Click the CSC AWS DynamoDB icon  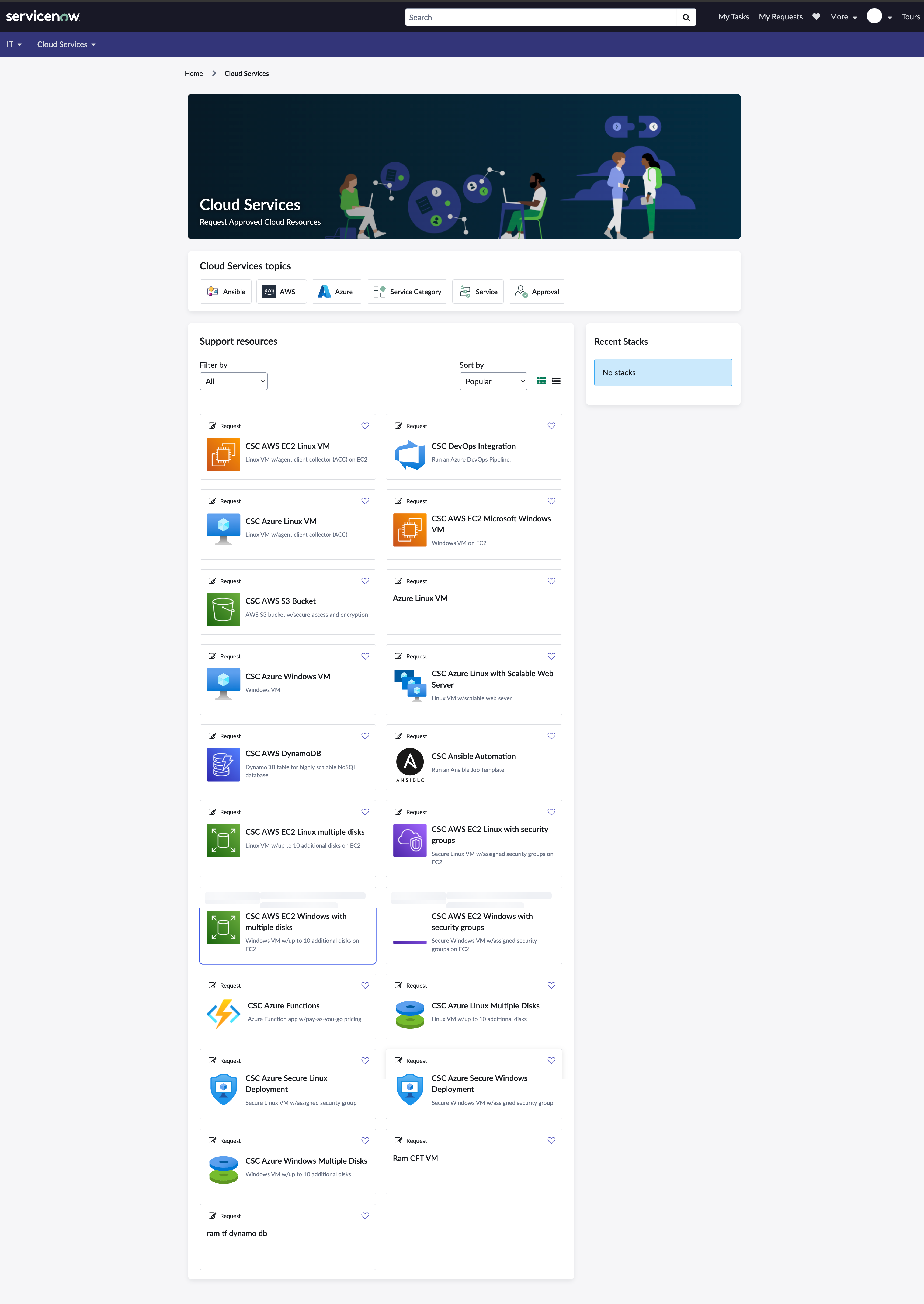(223, 764)
